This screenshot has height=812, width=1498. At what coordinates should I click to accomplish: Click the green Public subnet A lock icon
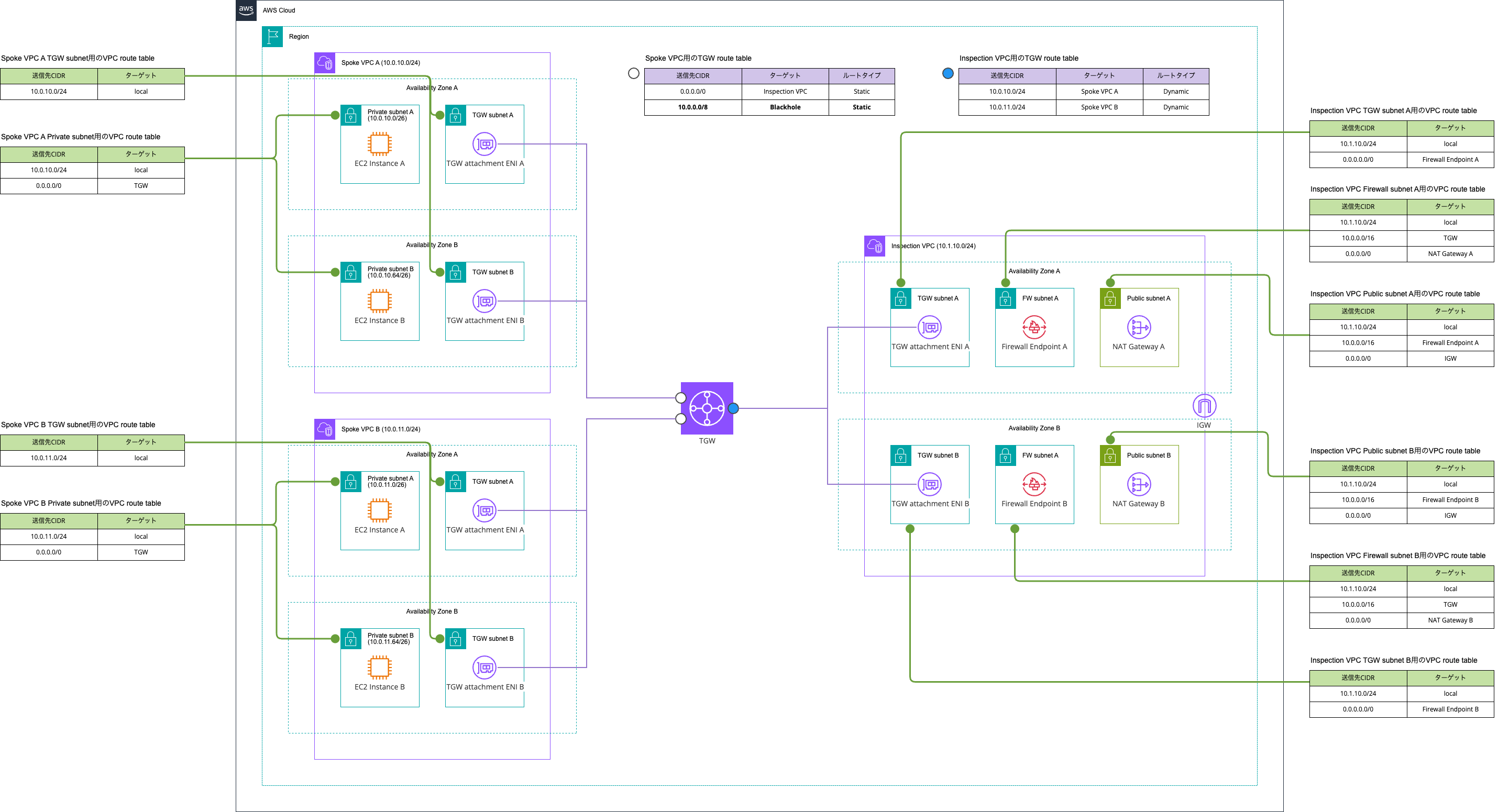(1110, 299)
